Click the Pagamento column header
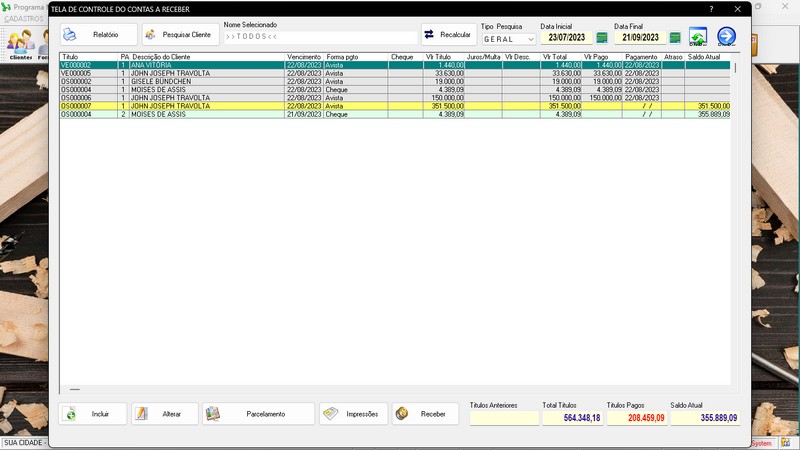The width and height of the screenshot is (800, 450). pos(641,57)
